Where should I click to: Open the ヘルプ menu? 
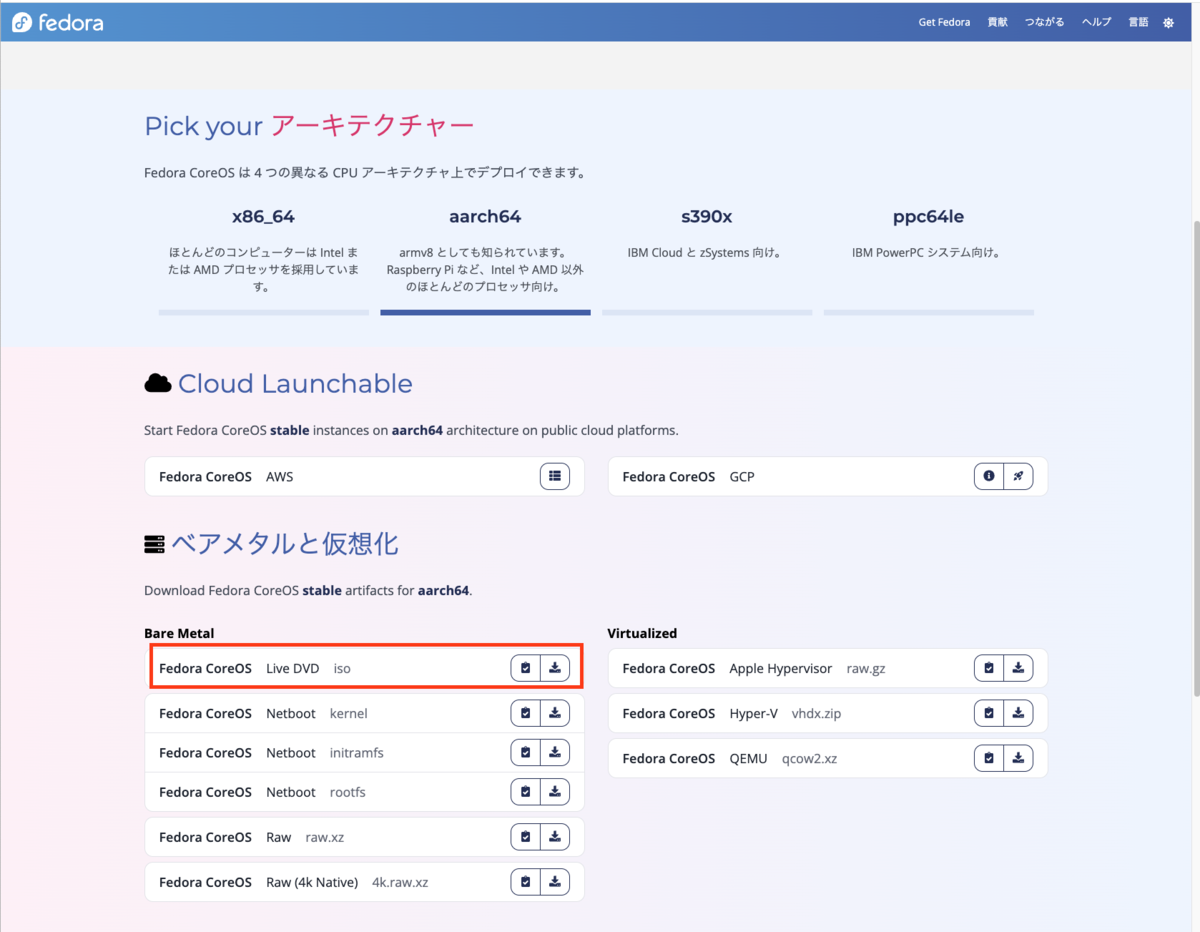(1096, 22)
